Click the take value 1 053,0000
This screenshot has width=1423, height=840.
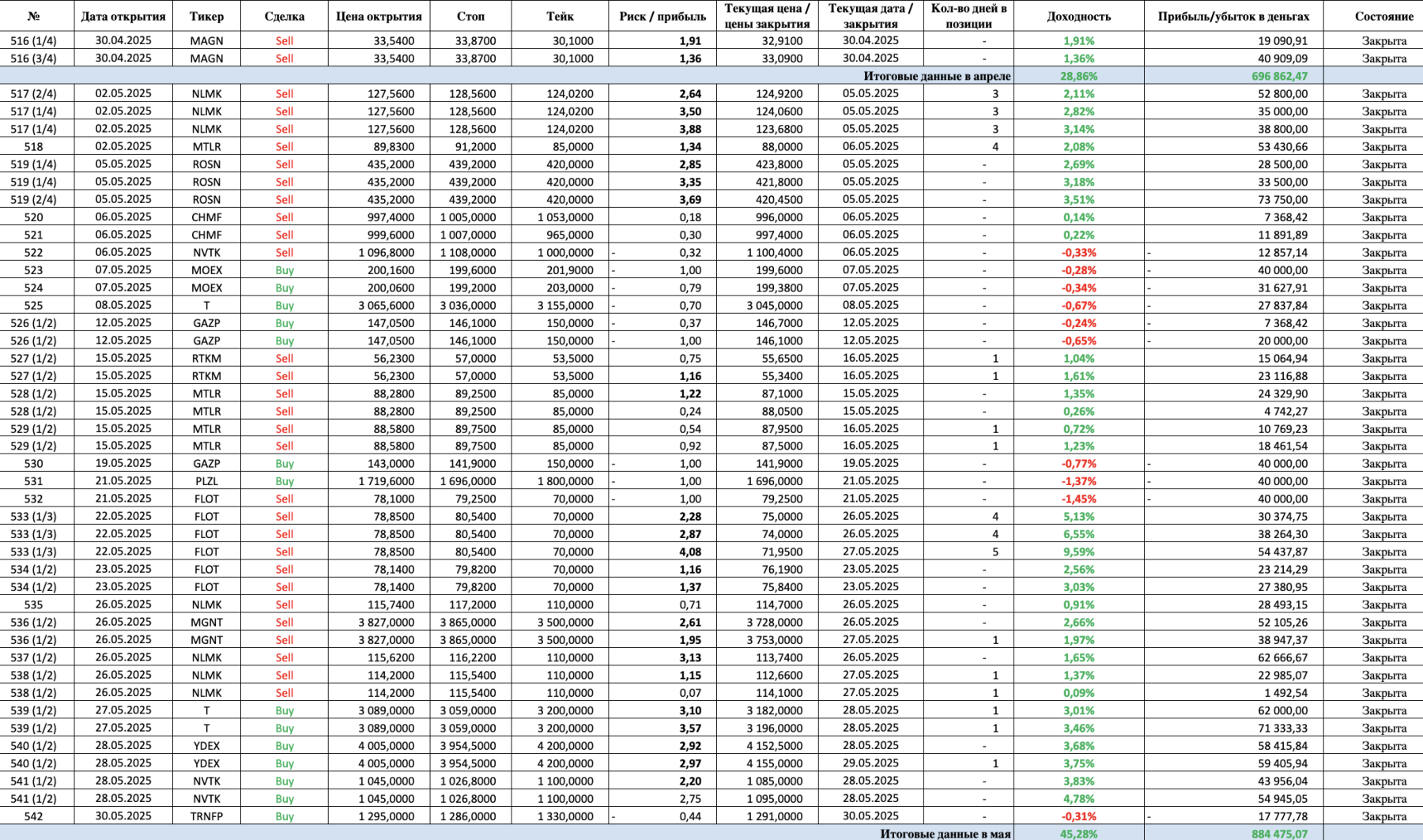coord(560,217)
